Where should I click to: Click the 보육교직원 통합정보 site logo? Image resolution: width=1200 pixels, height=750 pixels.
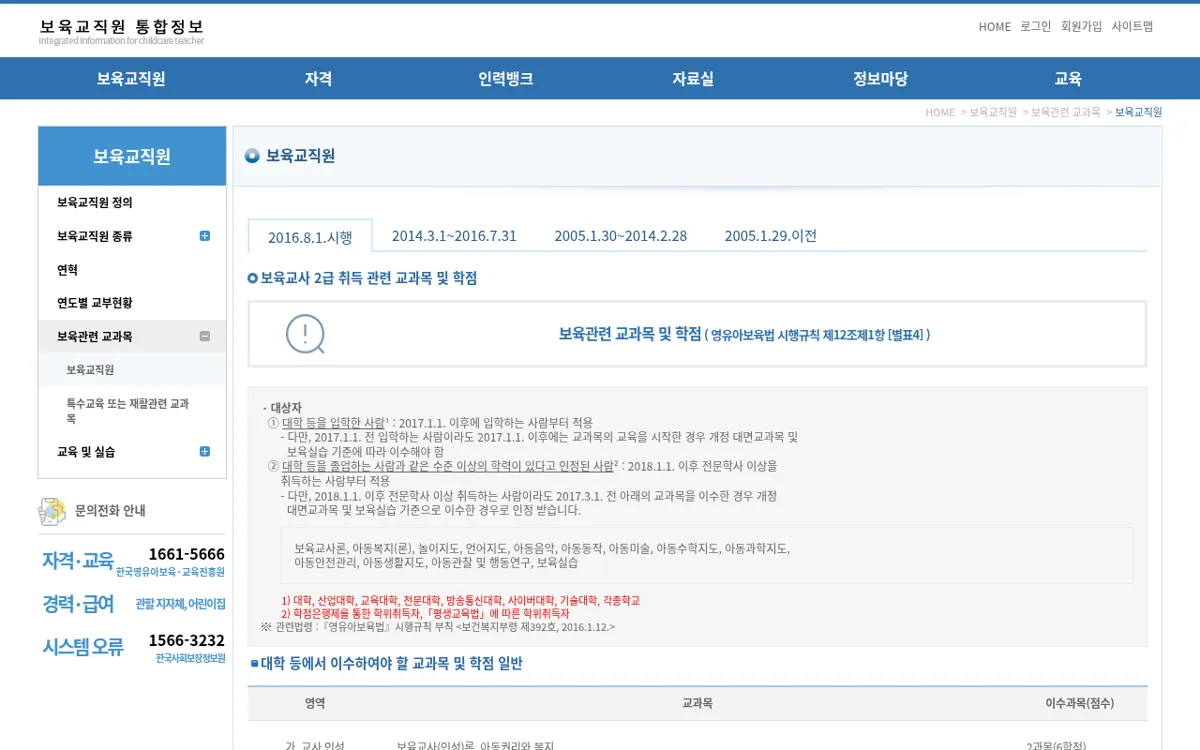coord(121,31)
